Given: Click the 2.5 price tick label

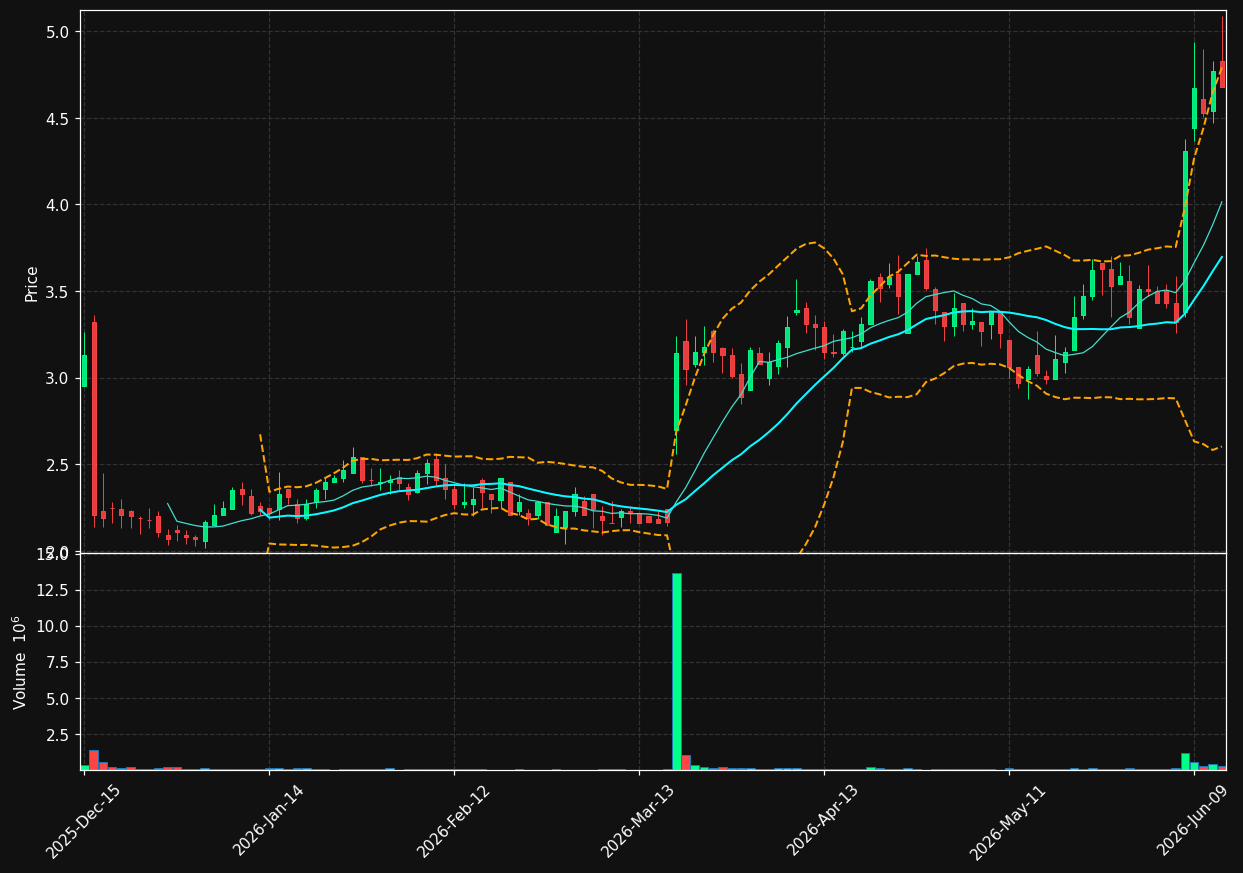Looking at the screenshot, I should pyautogui.click(x=58, y=465).
